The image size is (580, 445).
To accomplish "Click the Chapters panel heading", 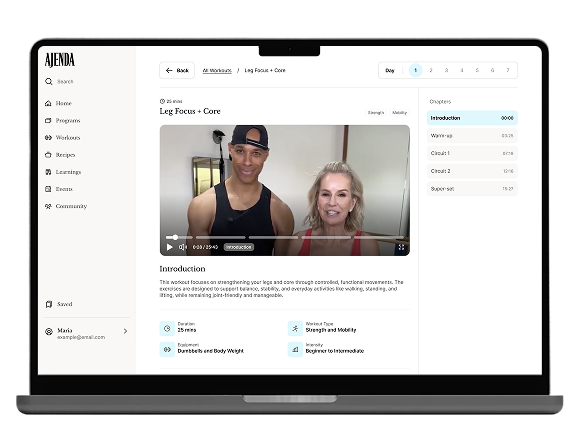I will 440,101.
